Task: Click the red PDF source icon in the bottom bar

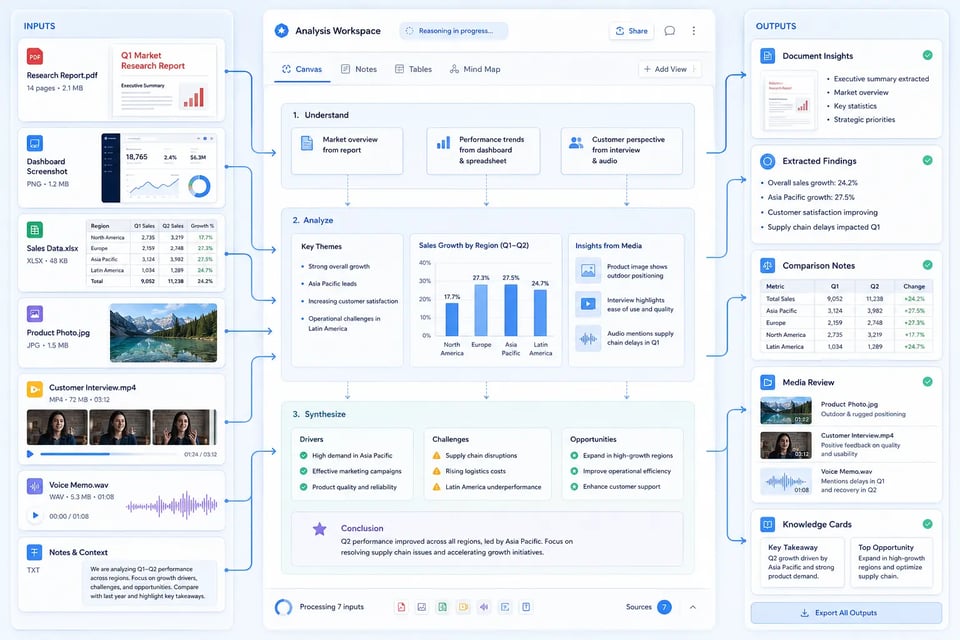Action: tap(402, 607)
